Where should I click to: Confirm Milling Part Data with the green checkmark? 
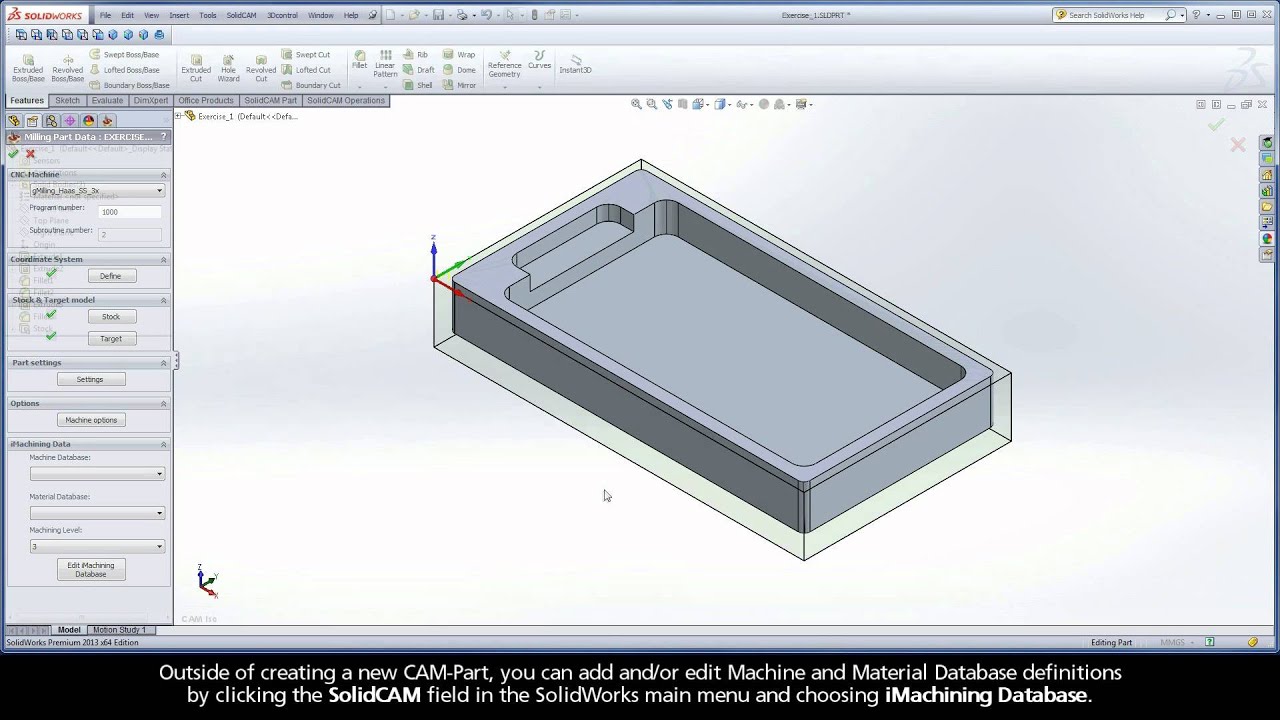pos(13,154)
